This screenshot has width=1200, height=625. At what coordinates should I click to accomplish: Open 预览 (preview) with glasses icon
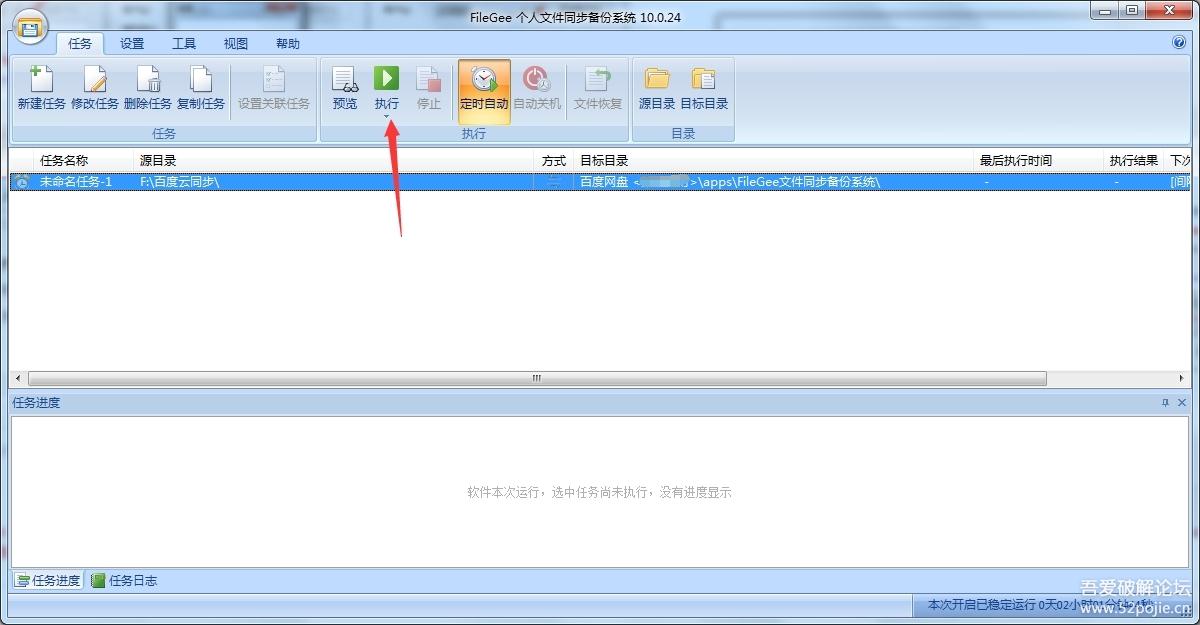point(345,87)
